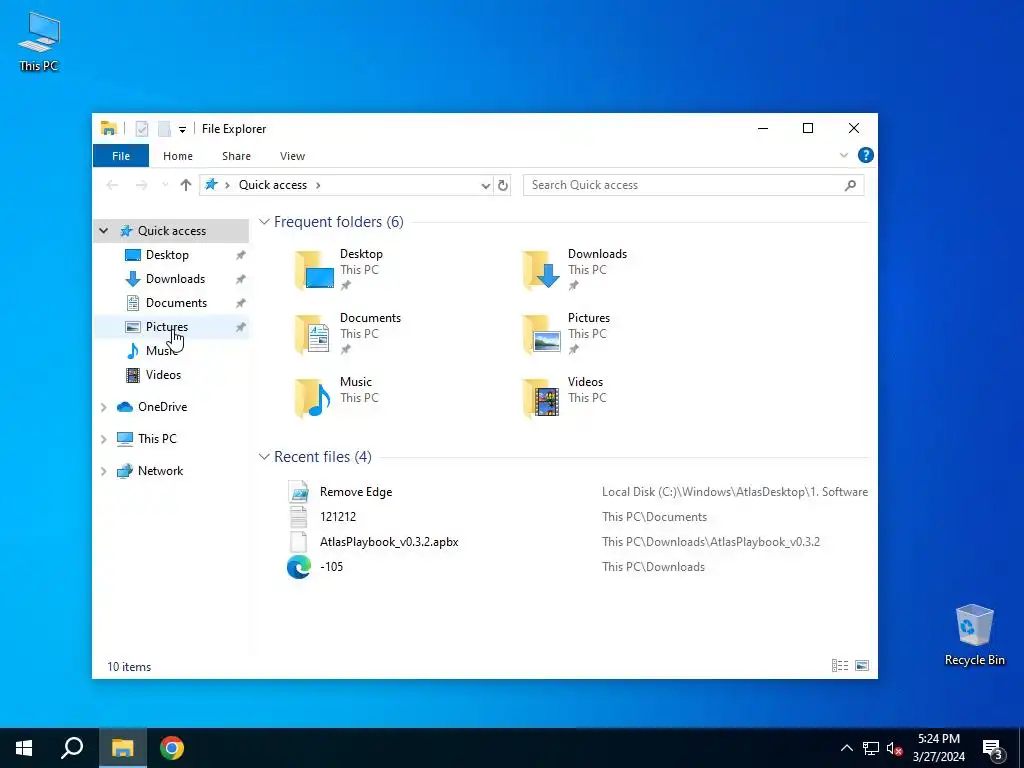This screenshot has height=768, width=1024.
Task: Open recent locations dropdown arrow
Action: pos(165,185)
